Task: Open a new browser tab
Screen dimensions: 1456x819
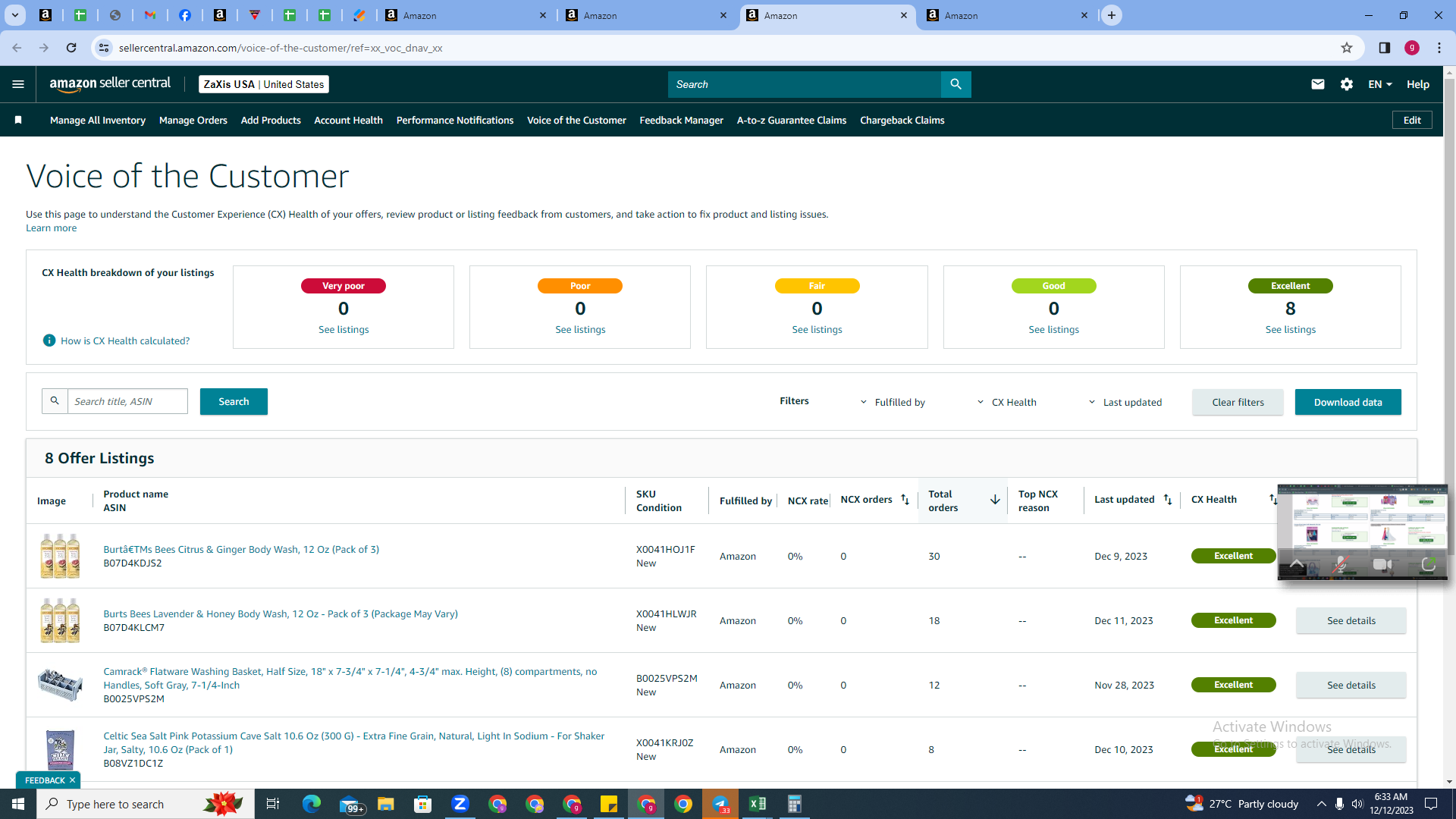Action: pos(1111,15)
